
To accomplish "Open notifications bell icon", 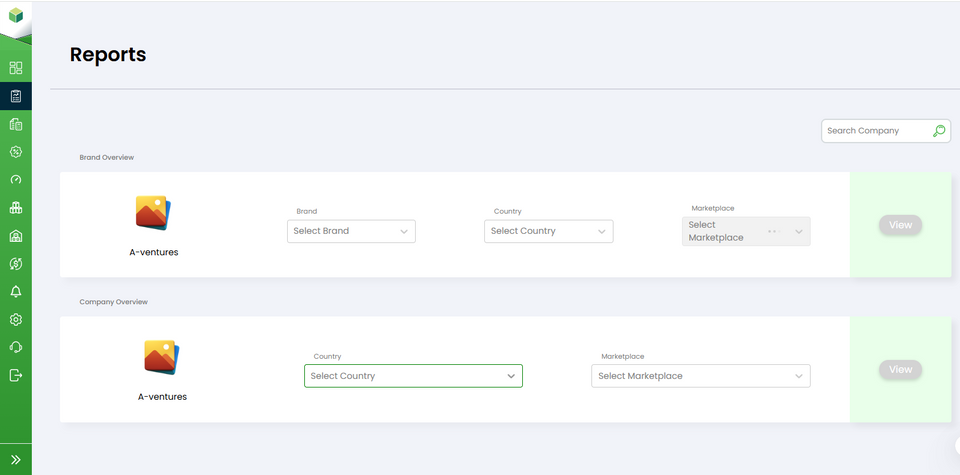I will (15, 292).
